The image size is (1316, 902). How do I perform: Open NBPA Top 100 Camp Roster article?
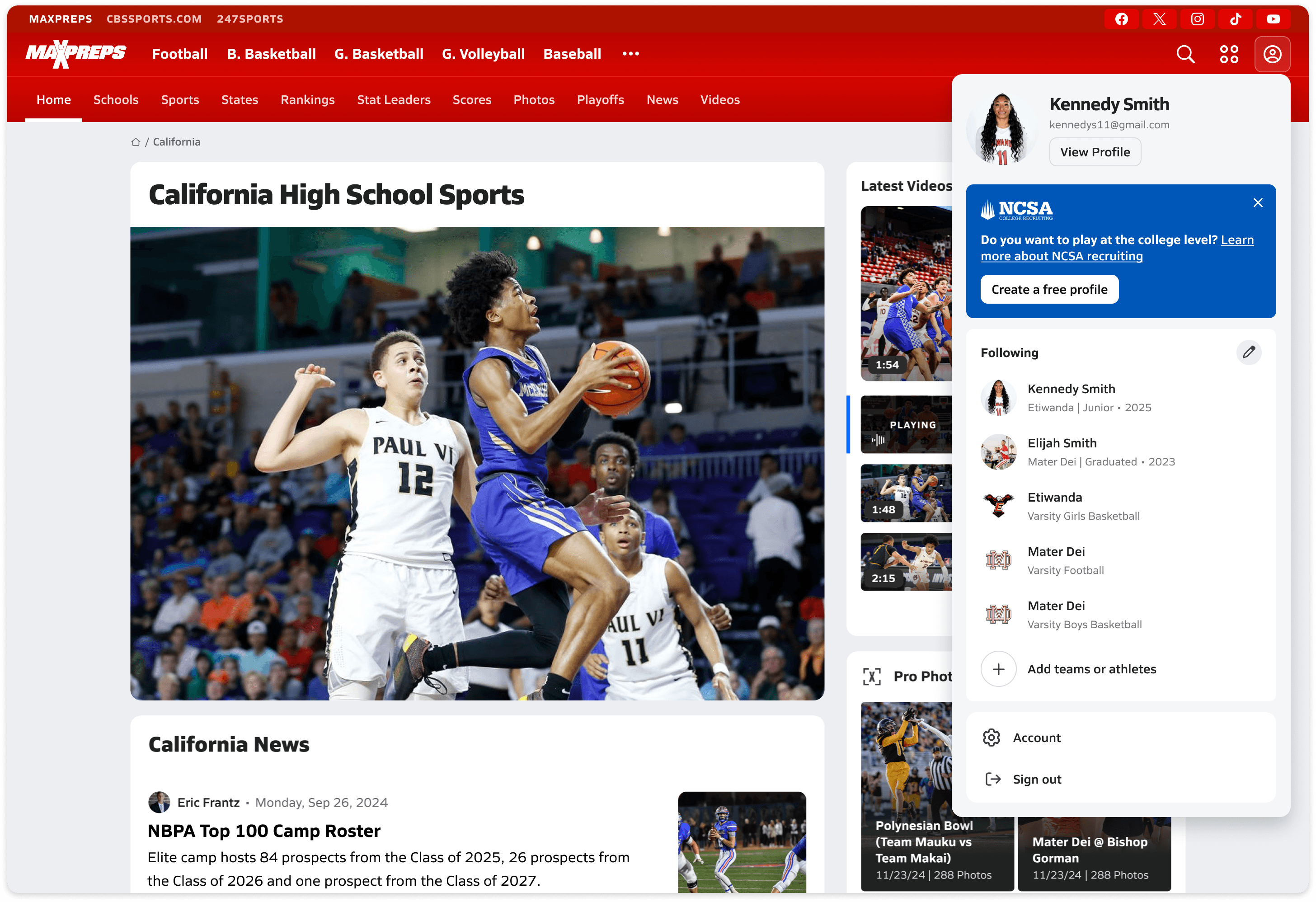[x=264, y=831]
